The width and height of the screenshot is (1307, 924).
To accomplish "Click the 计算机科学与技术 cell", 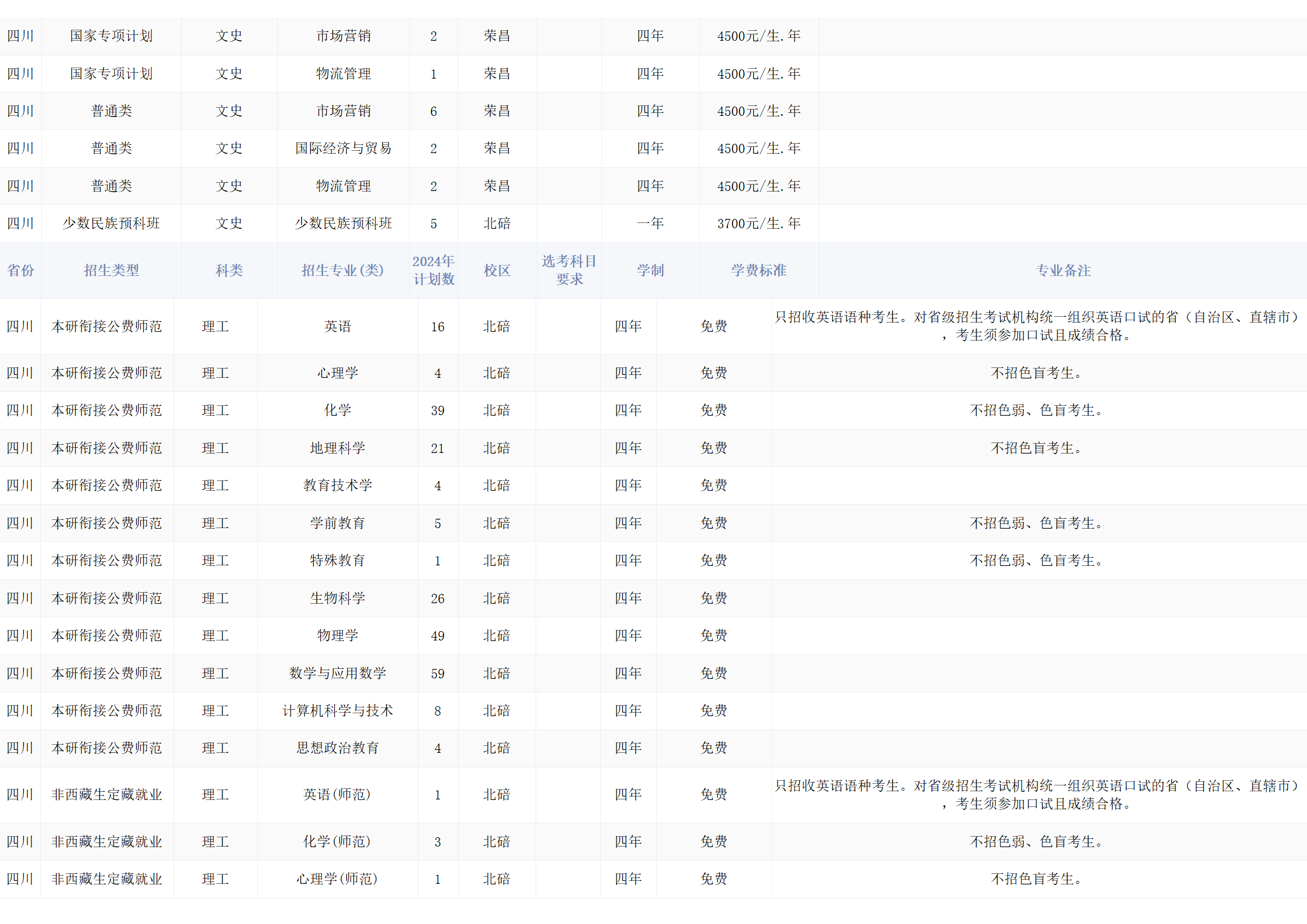I will point(338,711).
